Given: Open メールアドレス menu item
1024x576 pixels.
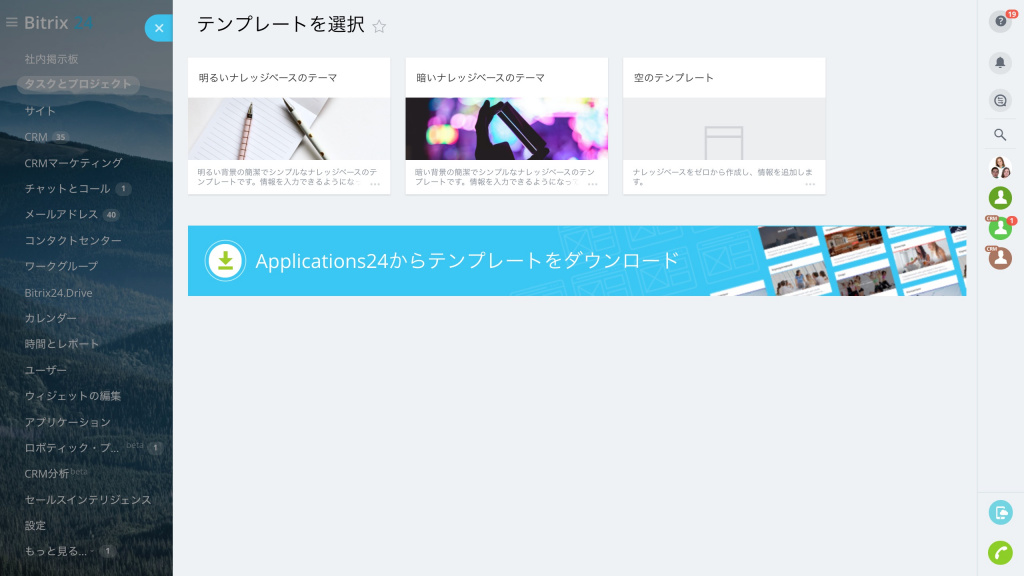Looking at the screenshot, I should (x=71, y=215).
